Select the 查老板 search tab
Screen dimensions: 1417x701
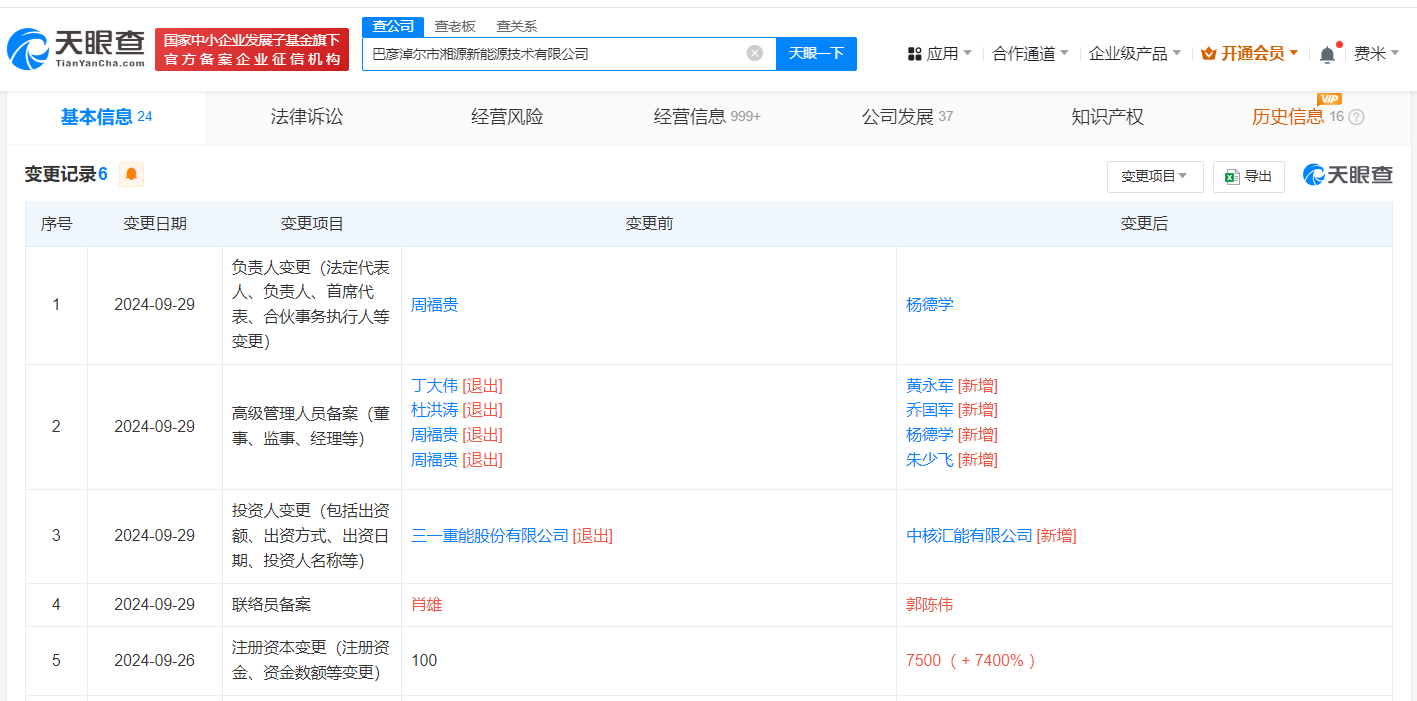(455, 26)
